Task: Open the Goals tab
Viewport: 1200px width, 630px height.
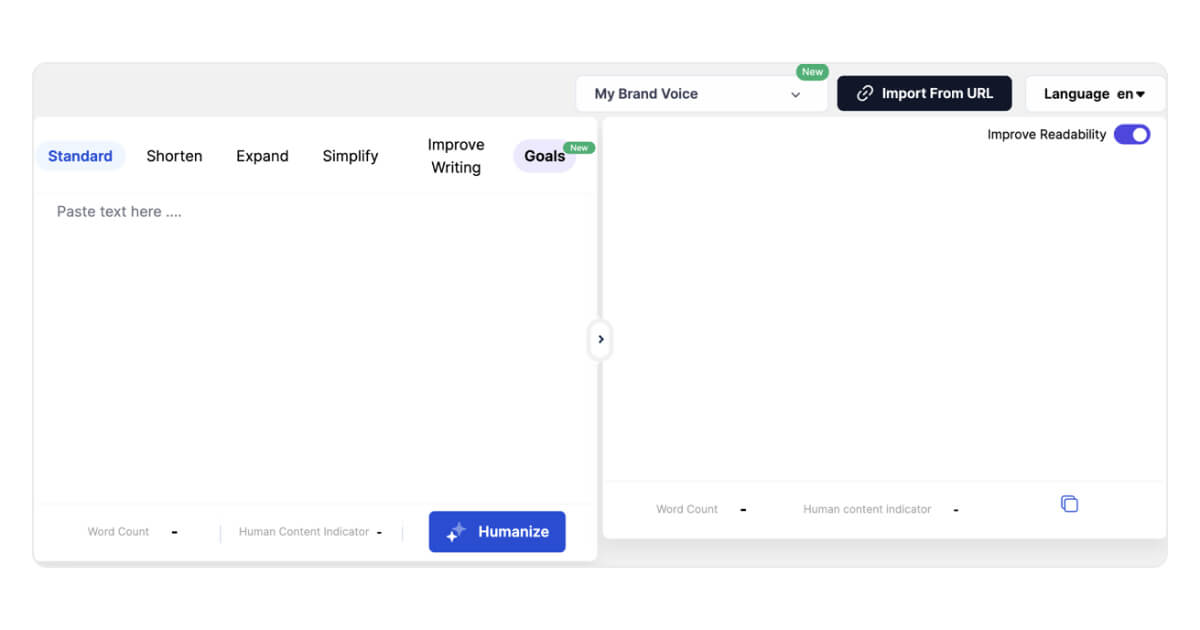Action: [545, 156]
